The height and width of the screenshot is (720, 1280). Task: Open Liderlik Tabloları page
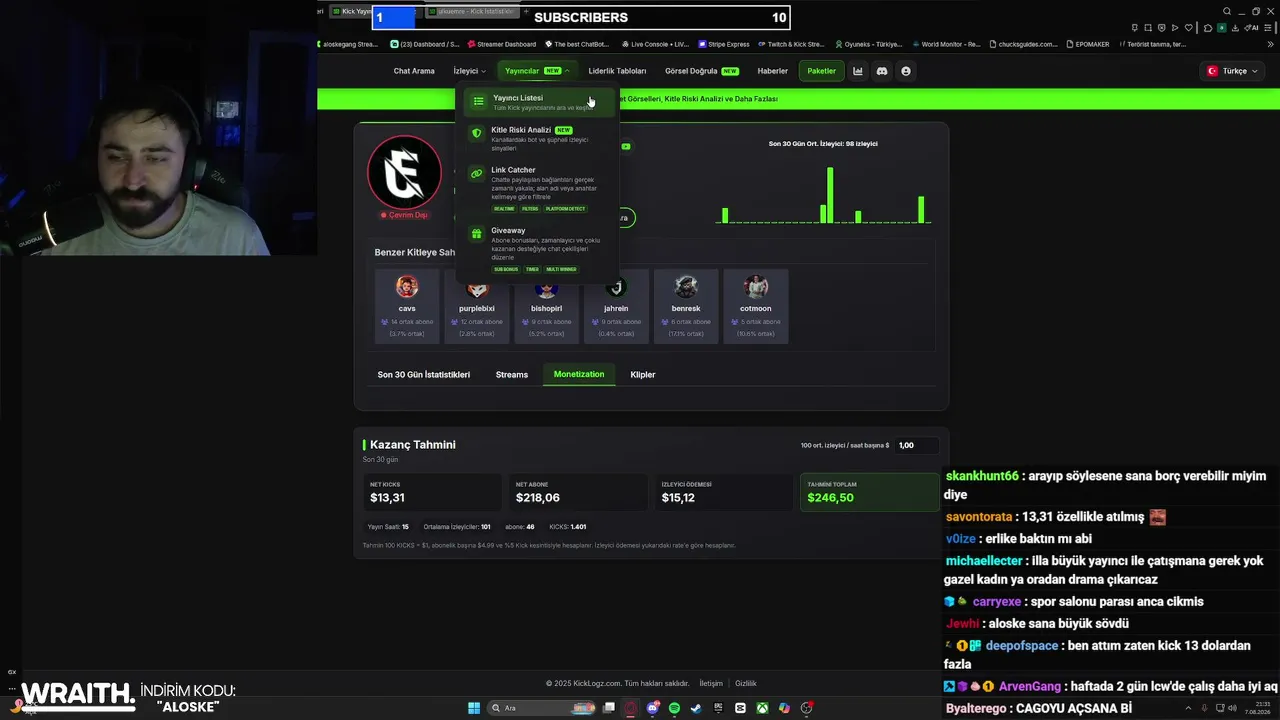pos(617,71)
